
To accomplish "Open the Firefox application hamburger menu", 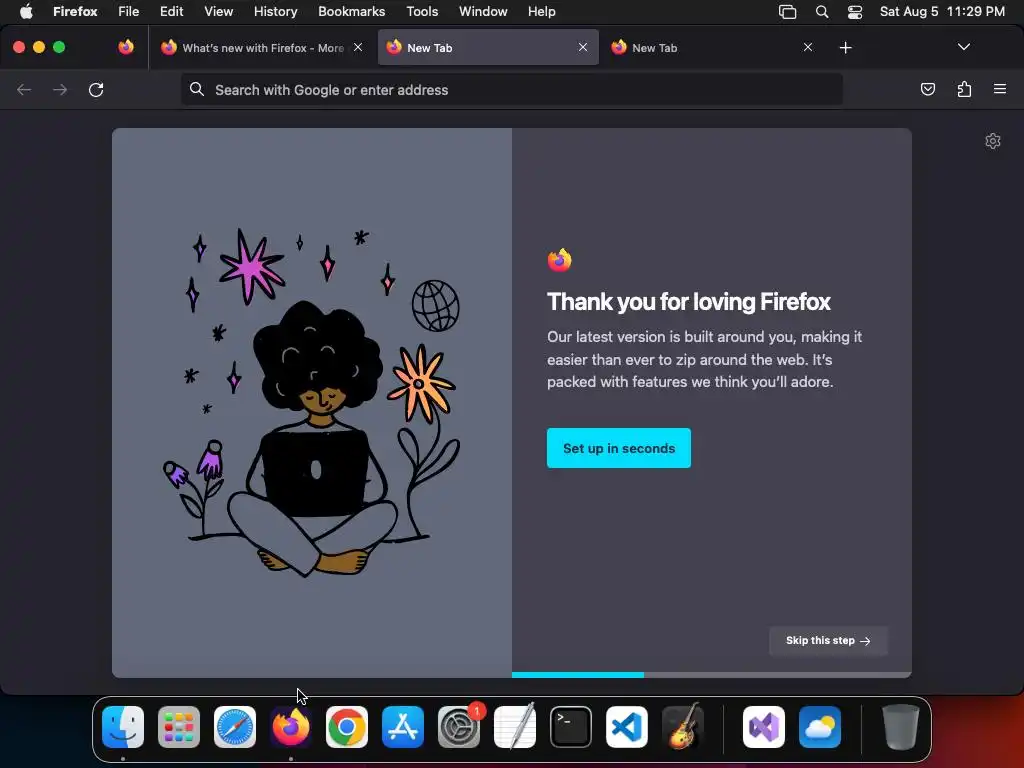I will (x=1000, y=89).
